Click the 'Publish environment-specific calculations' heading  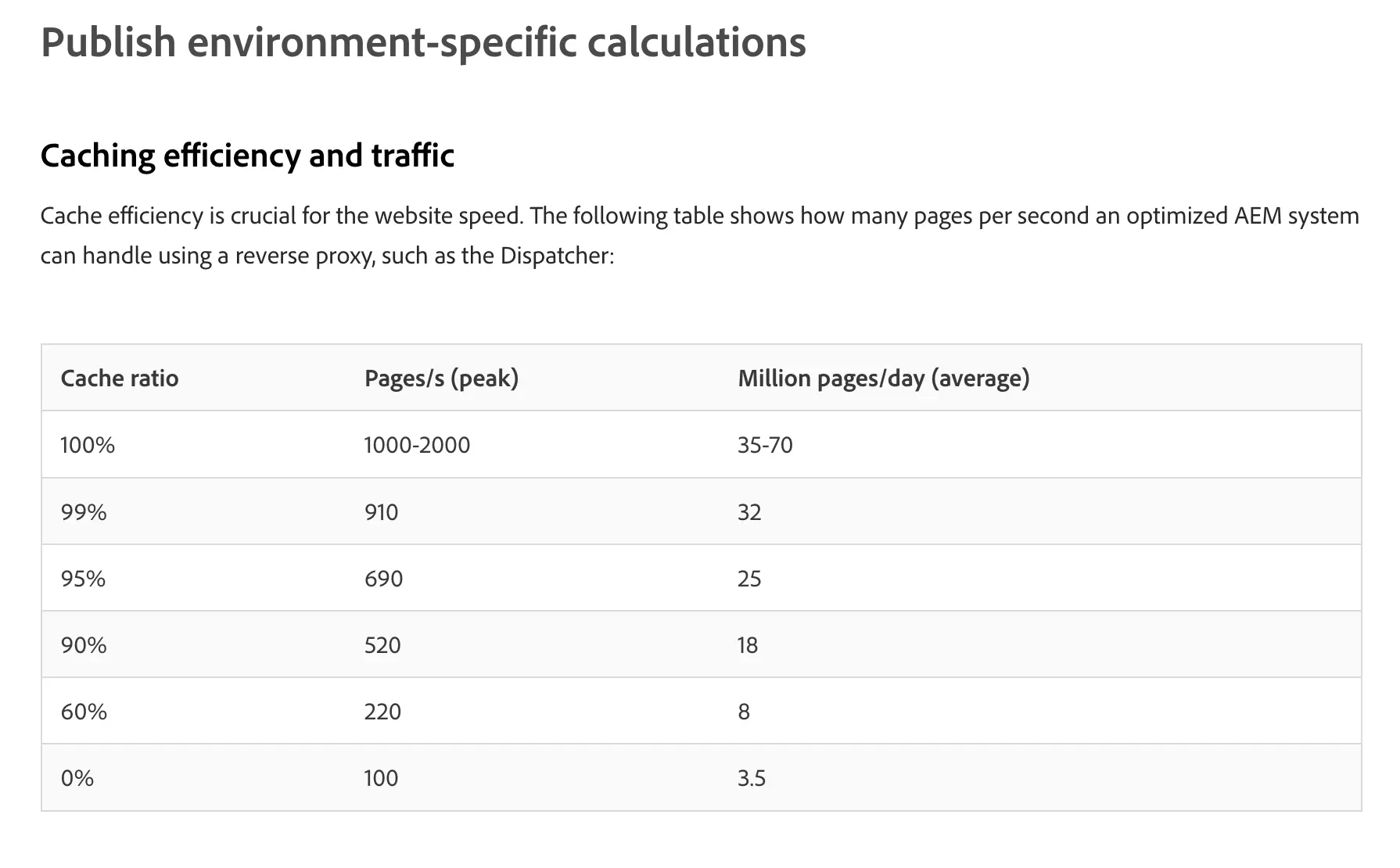(423, 42)
